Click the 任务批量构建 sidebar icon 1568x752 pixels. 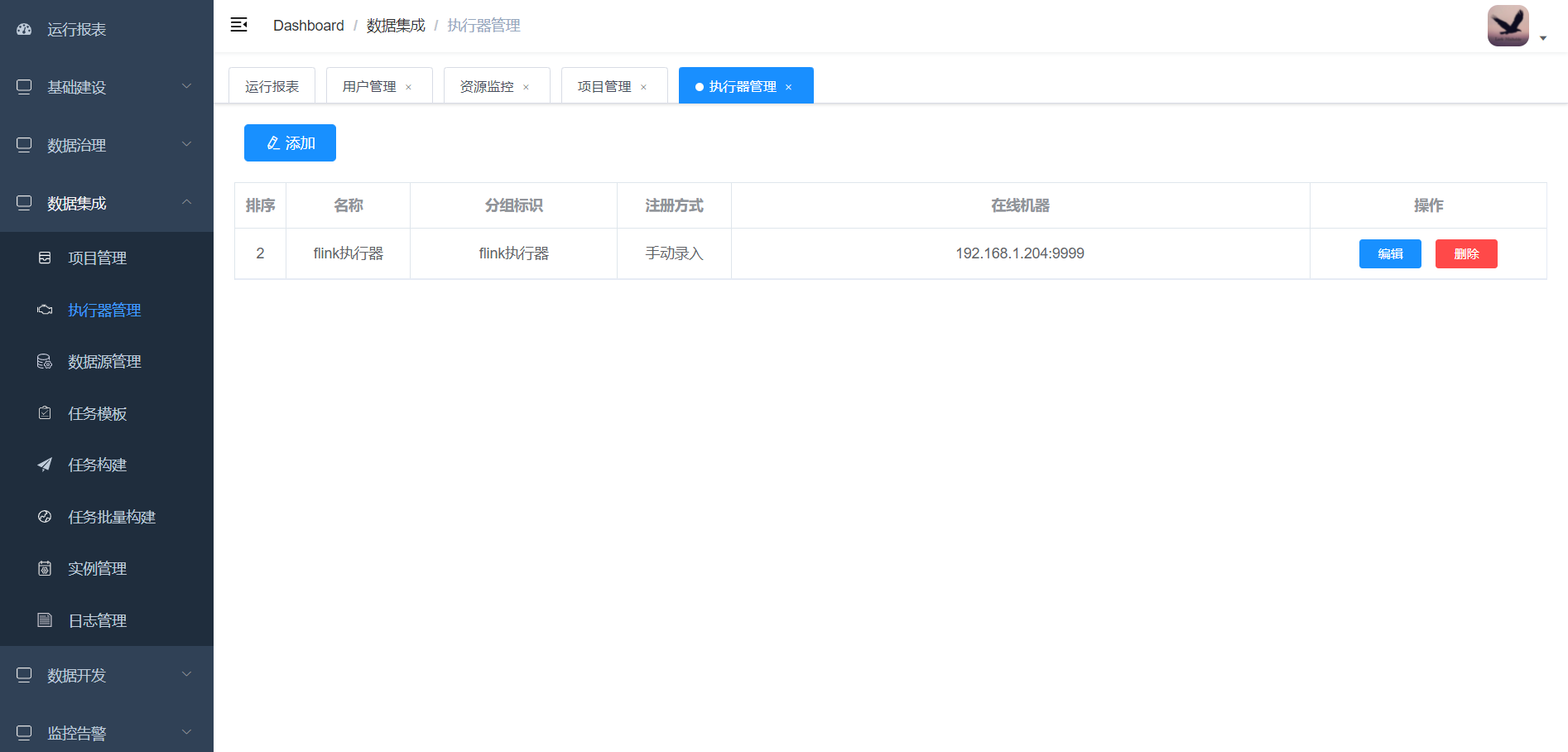tap(45, 517)
